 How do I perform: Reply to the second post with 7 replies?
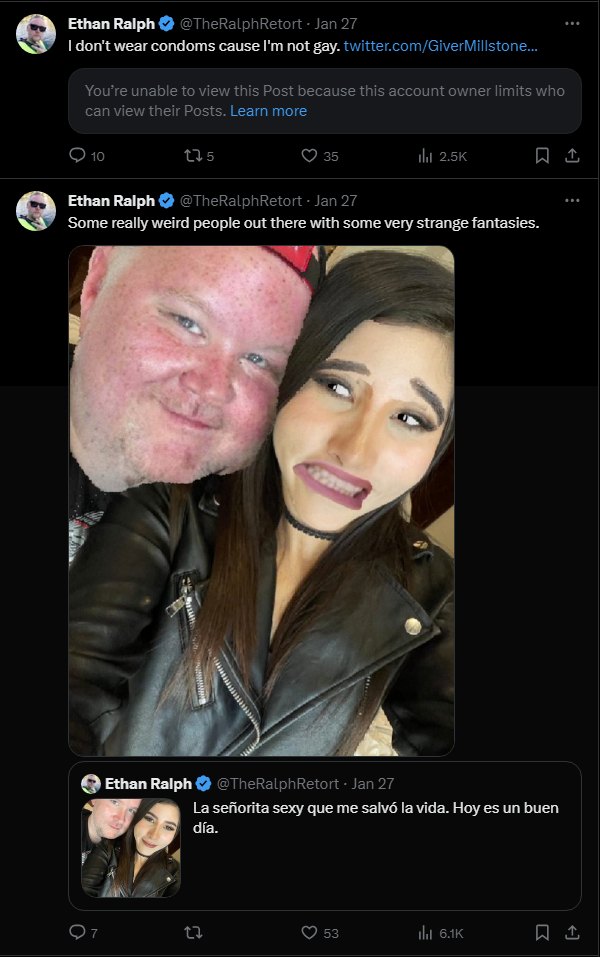point(83,932)
